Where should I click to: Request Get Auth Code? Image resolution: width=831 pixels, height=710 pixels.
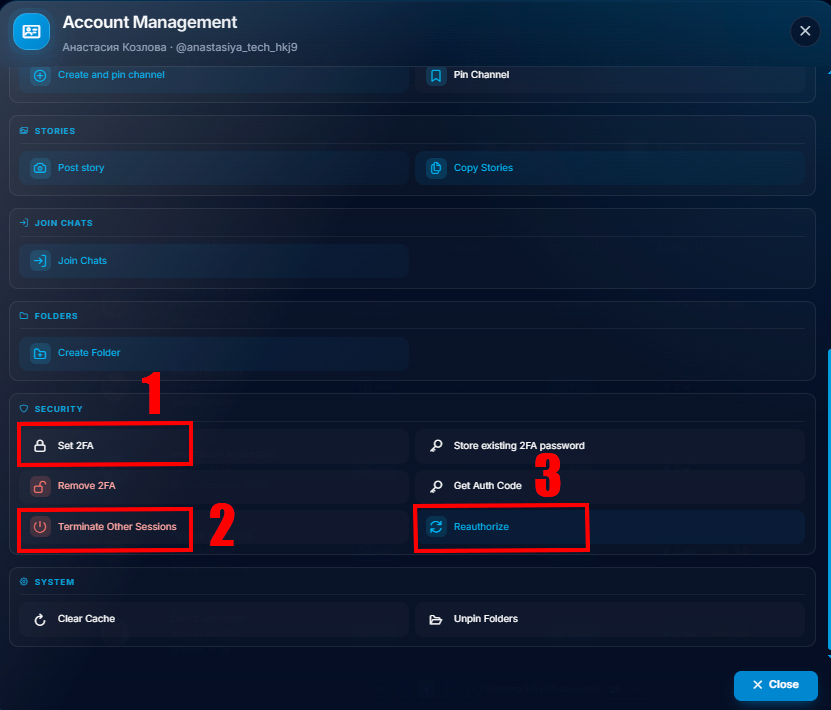pyautogui.click(x=610, y=486)
